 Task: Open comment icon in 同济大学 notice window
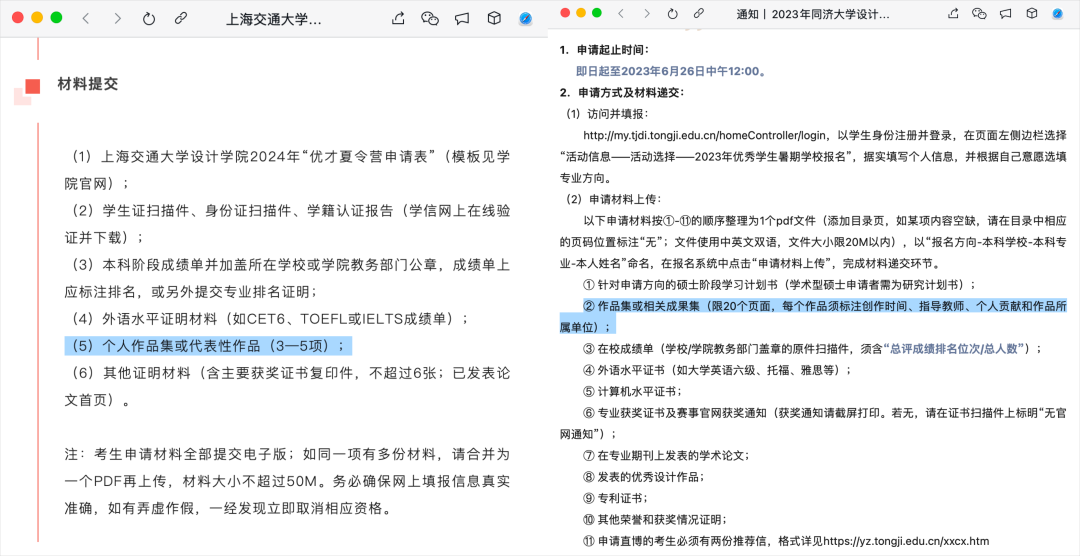1006,13
